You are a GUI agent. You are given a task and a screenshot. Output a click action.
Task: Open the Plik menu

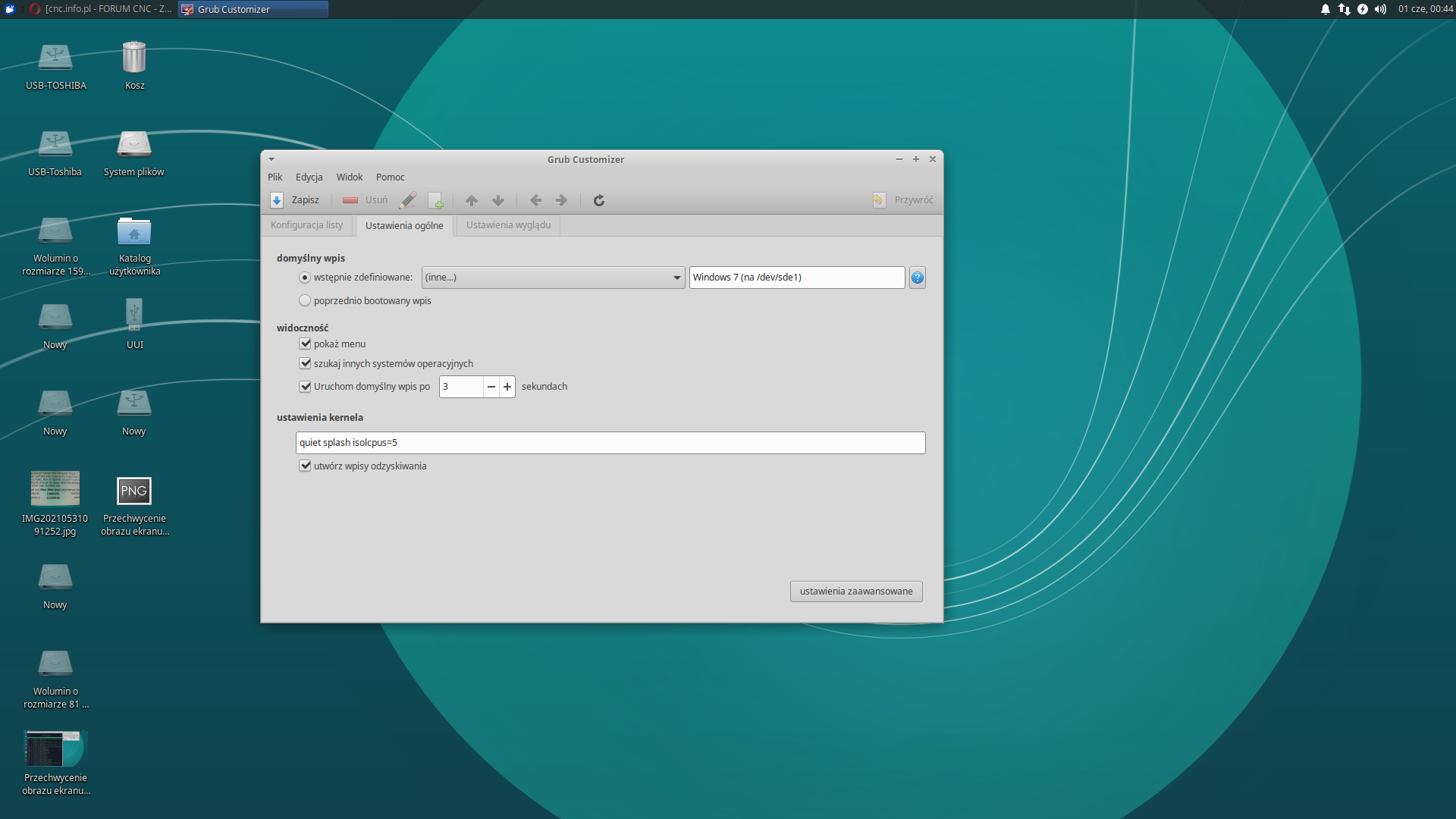point(275,177)
